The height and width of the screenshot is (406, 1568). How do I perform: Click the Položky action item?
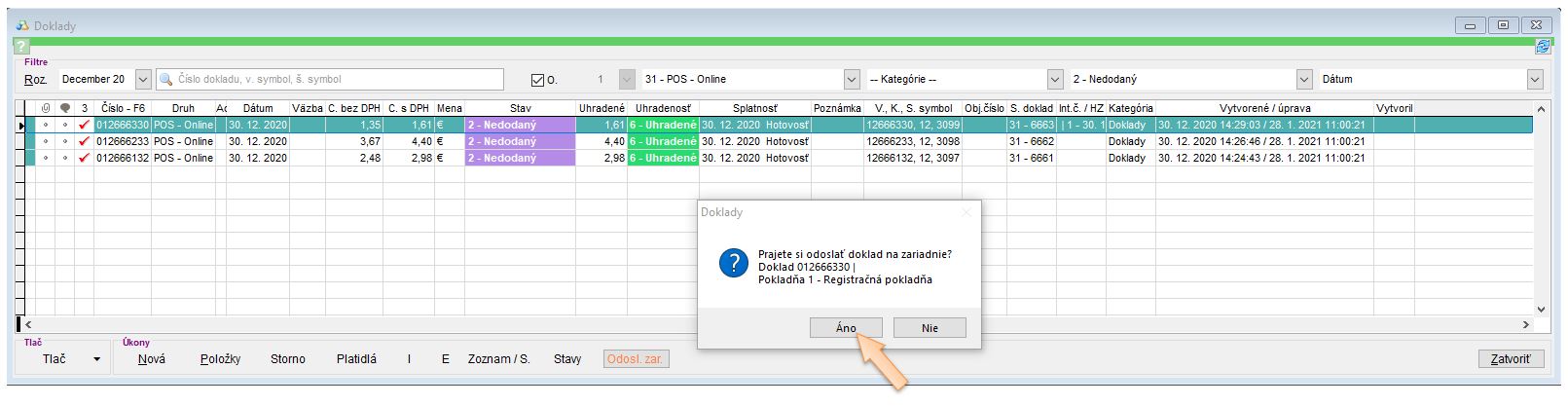[x=220, y=359]
